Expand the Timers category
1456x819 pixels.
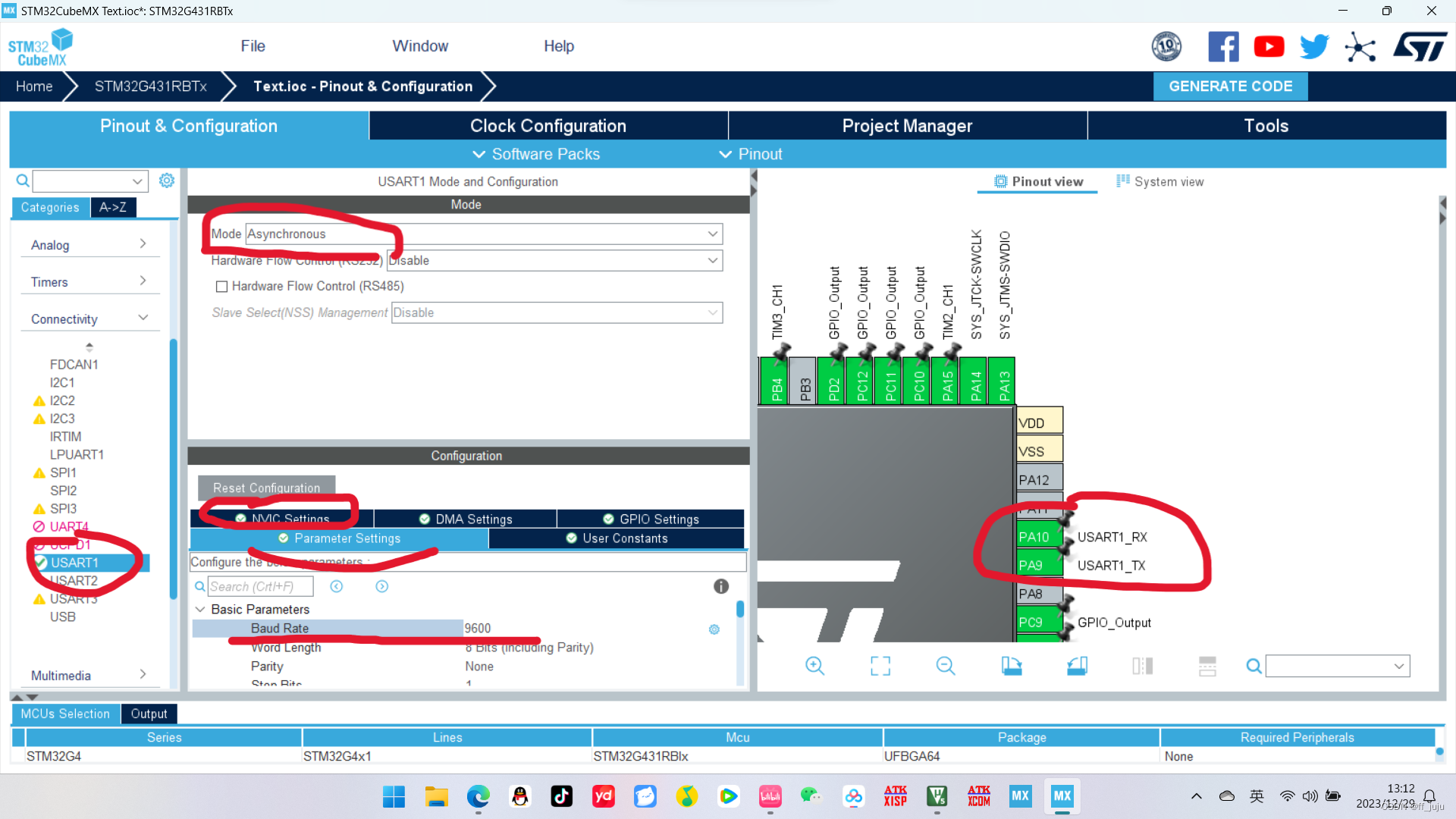89,282
